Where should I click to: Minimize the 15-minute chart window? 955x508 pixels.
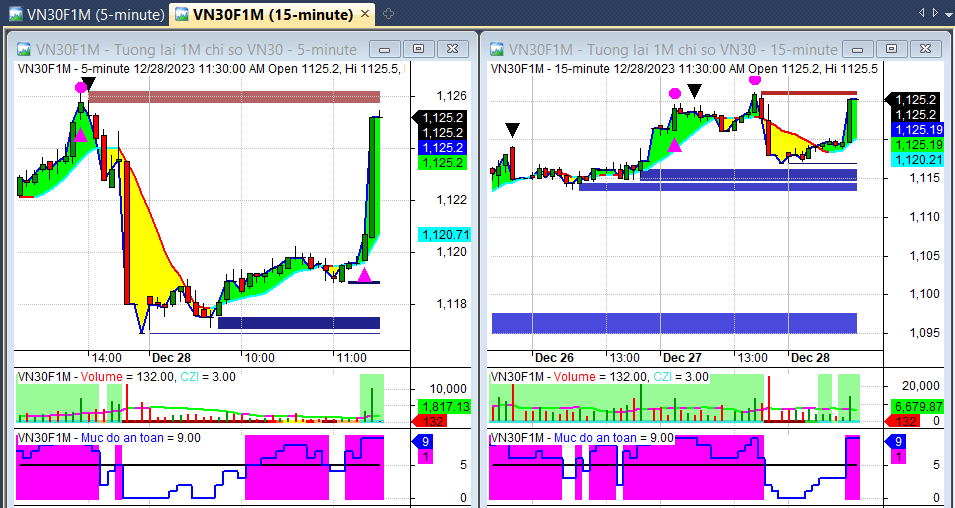point(858,49)
